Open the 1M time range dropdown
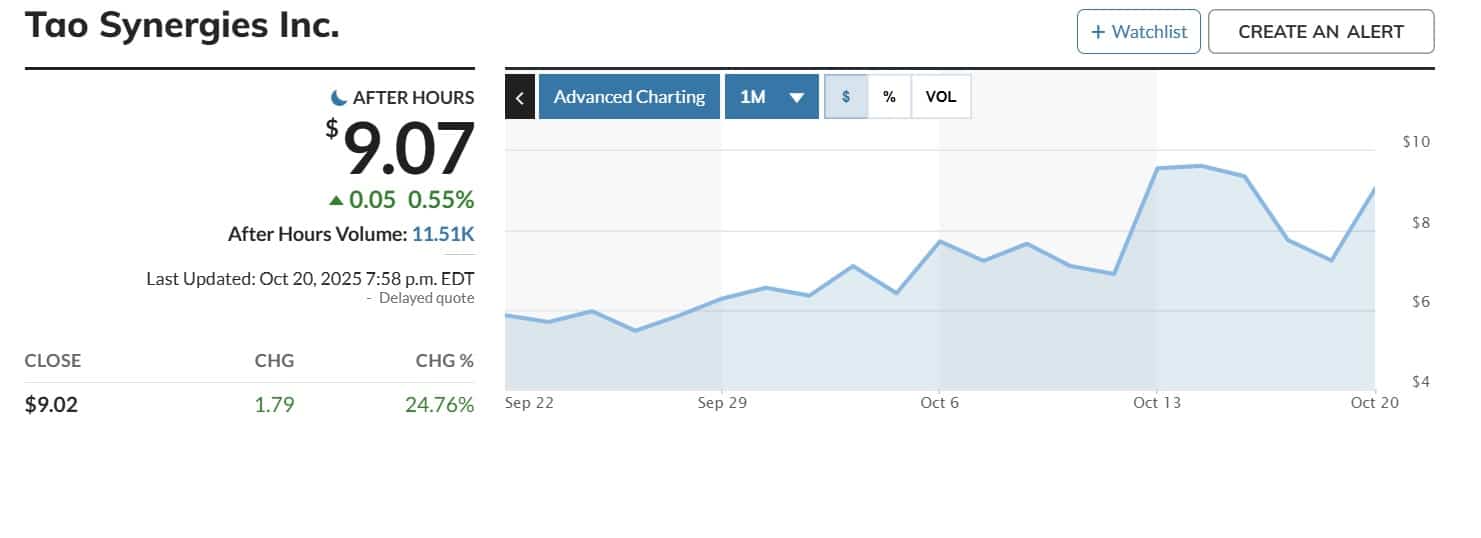The width and height of the screenshot is (1481, 538). [771, 97]
